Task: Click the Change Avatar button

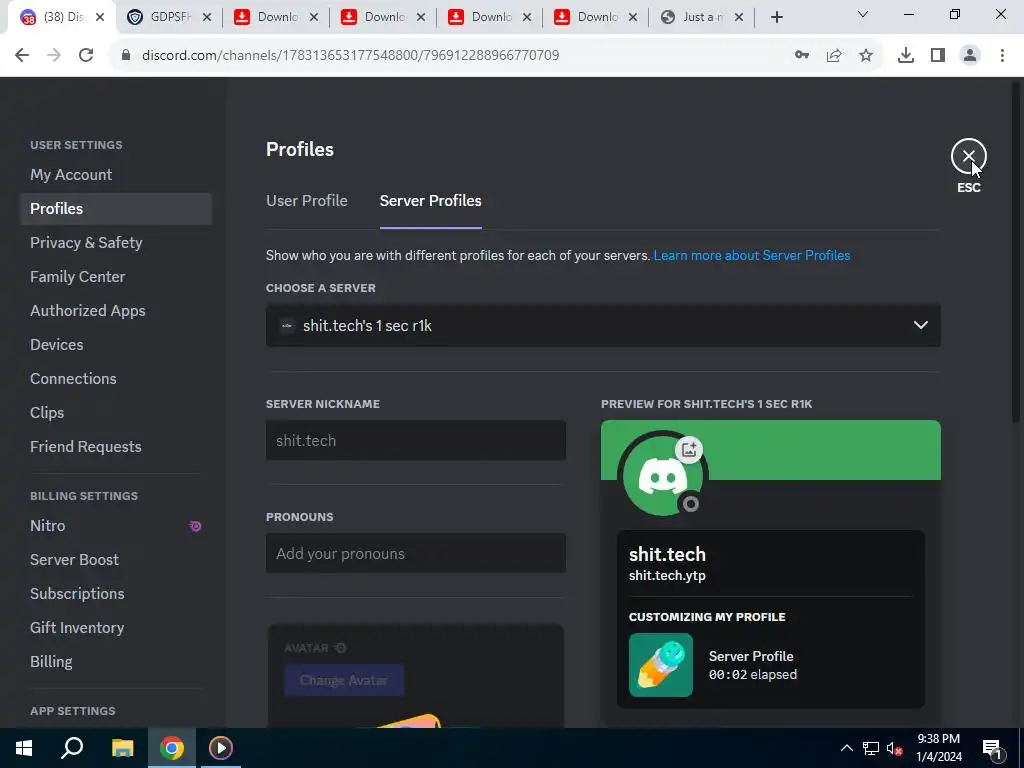Action: 344,680
